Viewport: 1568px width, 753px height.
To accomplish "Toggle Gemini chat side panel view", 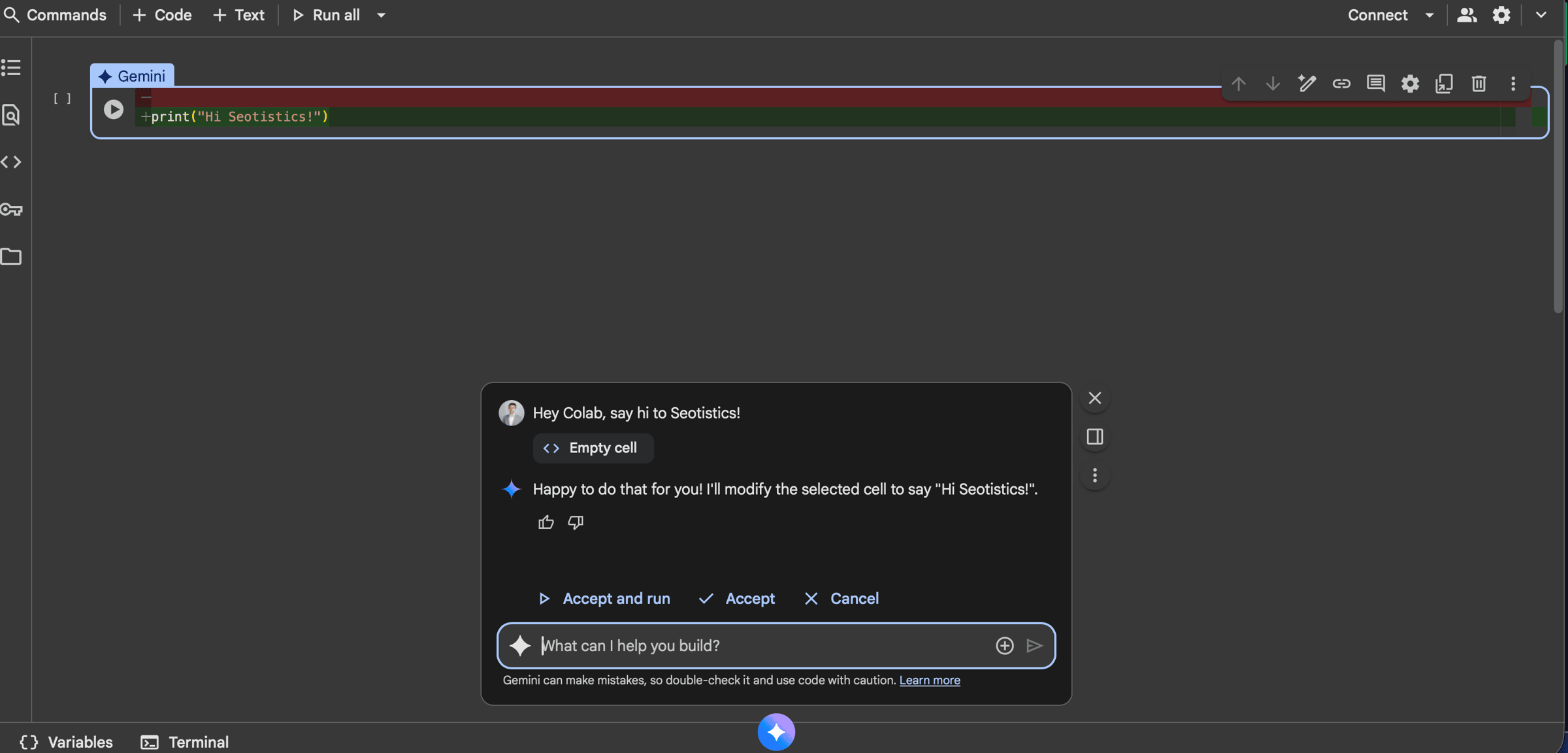I will (x=1095, y=437).
